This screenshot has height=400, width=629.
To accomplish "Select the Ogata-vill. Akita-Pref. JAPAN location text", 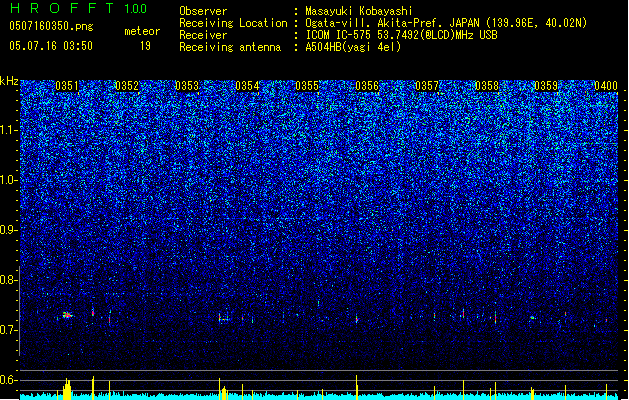I will 446,23.
